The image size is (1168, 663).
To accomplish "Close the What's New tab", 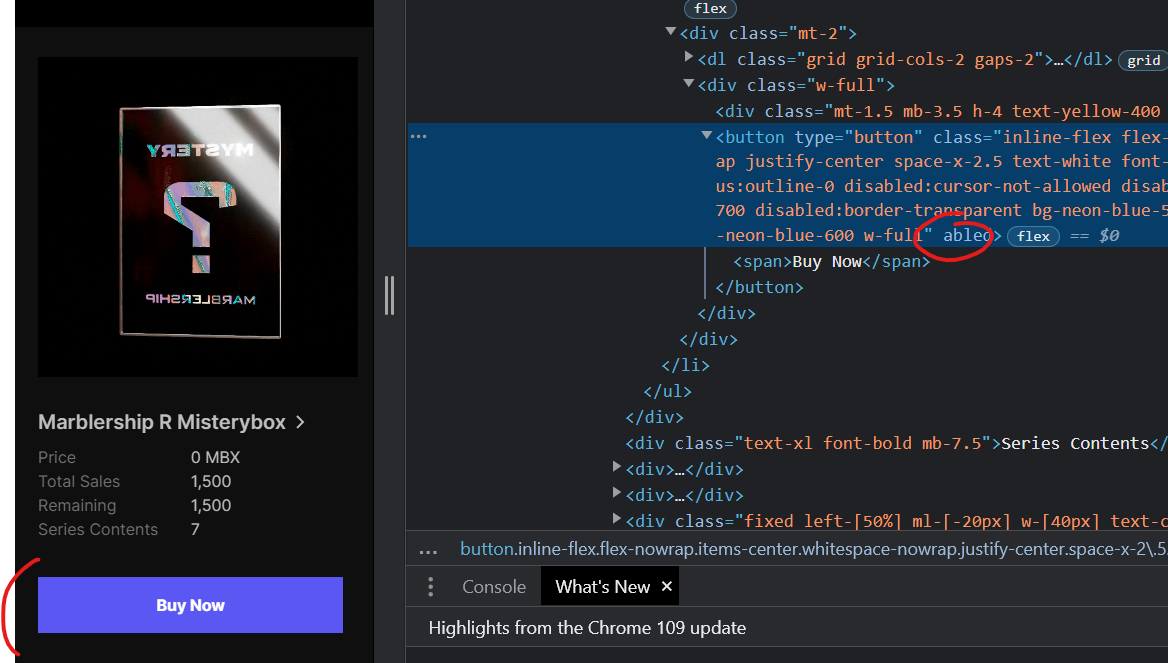I will click(x=667, y=587).
